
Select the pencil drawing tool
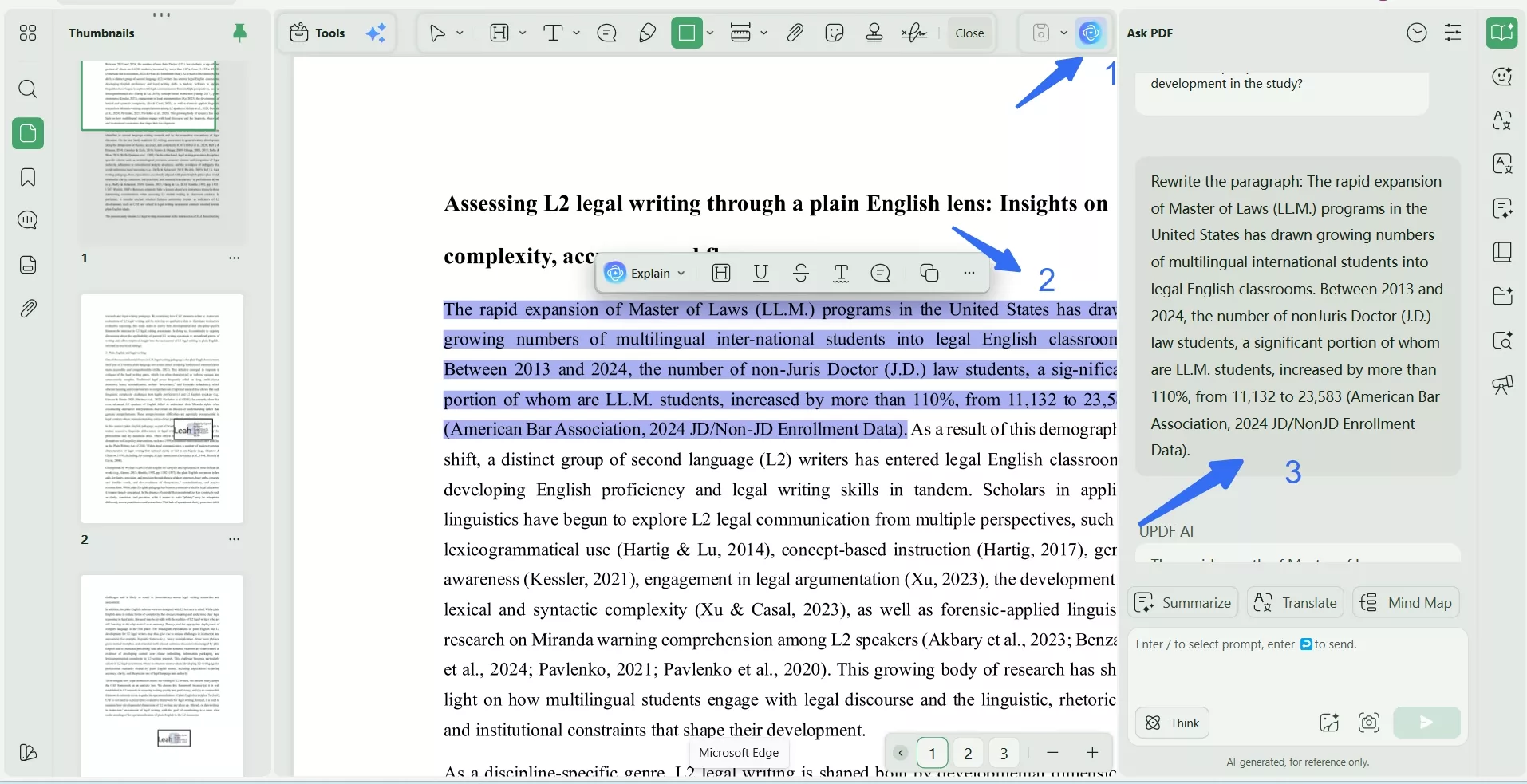pos(648,33)
